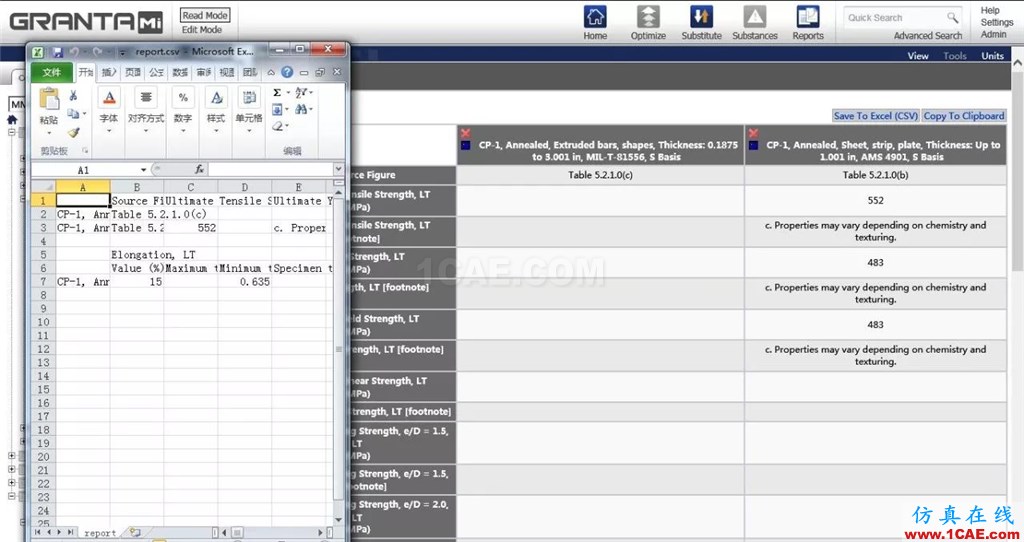Open the Customize Quick Access Toolbar dropdown

pos(121,52)
